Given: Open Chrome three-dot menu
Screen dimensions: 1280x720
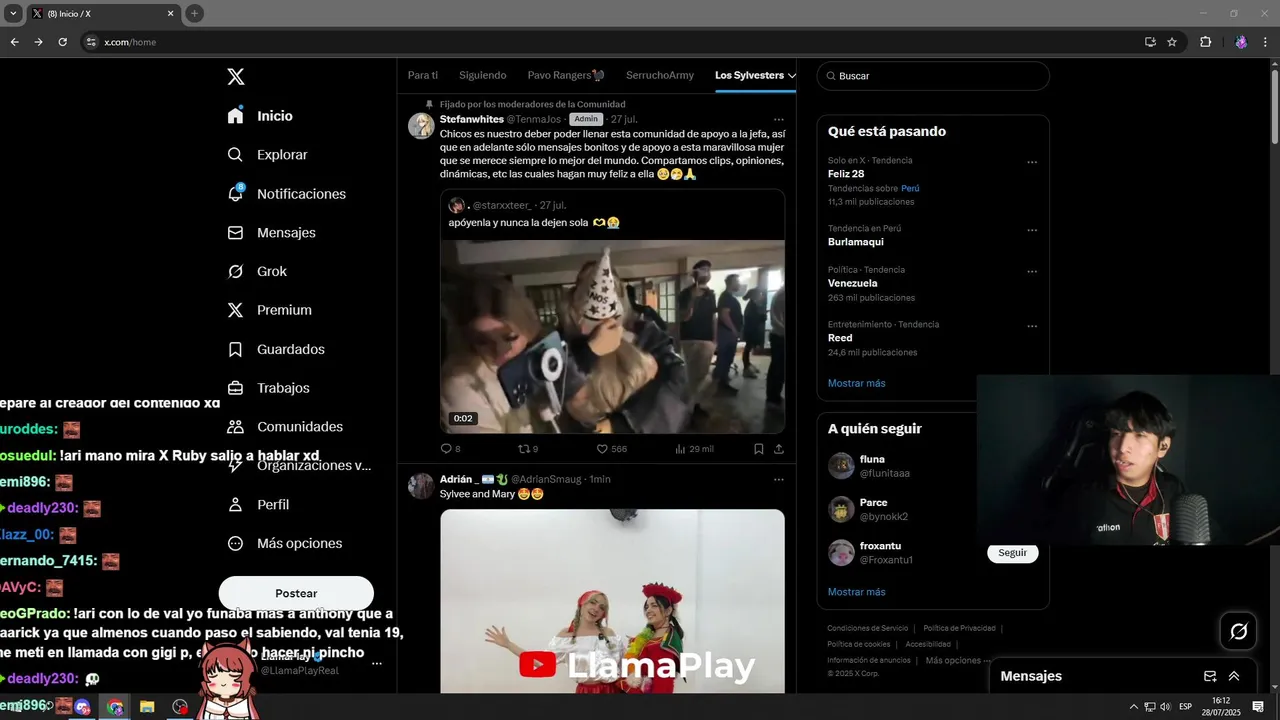Looking at the screenshot, I should coord(1267,42).
